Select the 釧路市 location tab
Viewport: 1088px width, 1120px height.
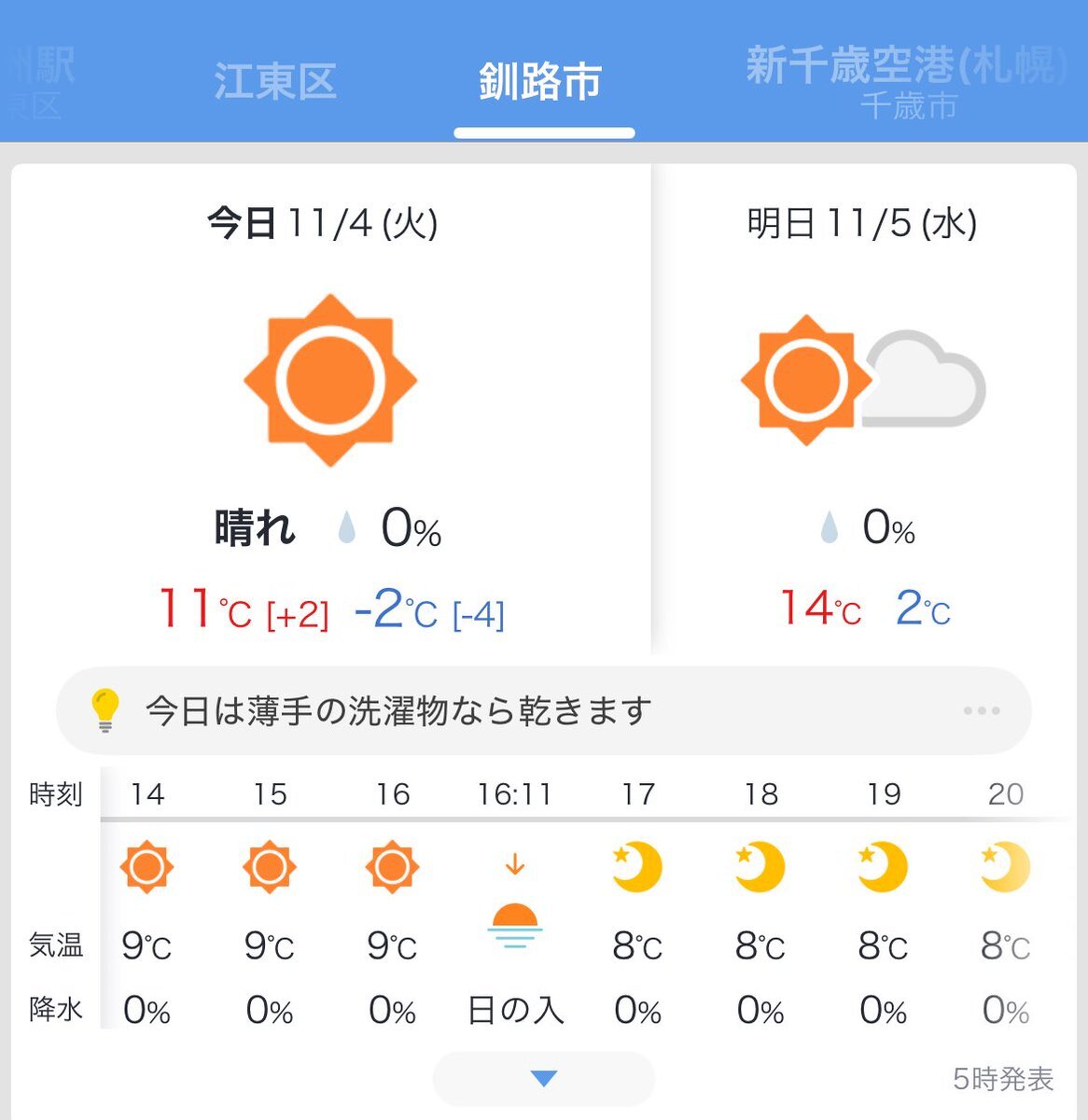pyautogui.click(x=541, y=81)
